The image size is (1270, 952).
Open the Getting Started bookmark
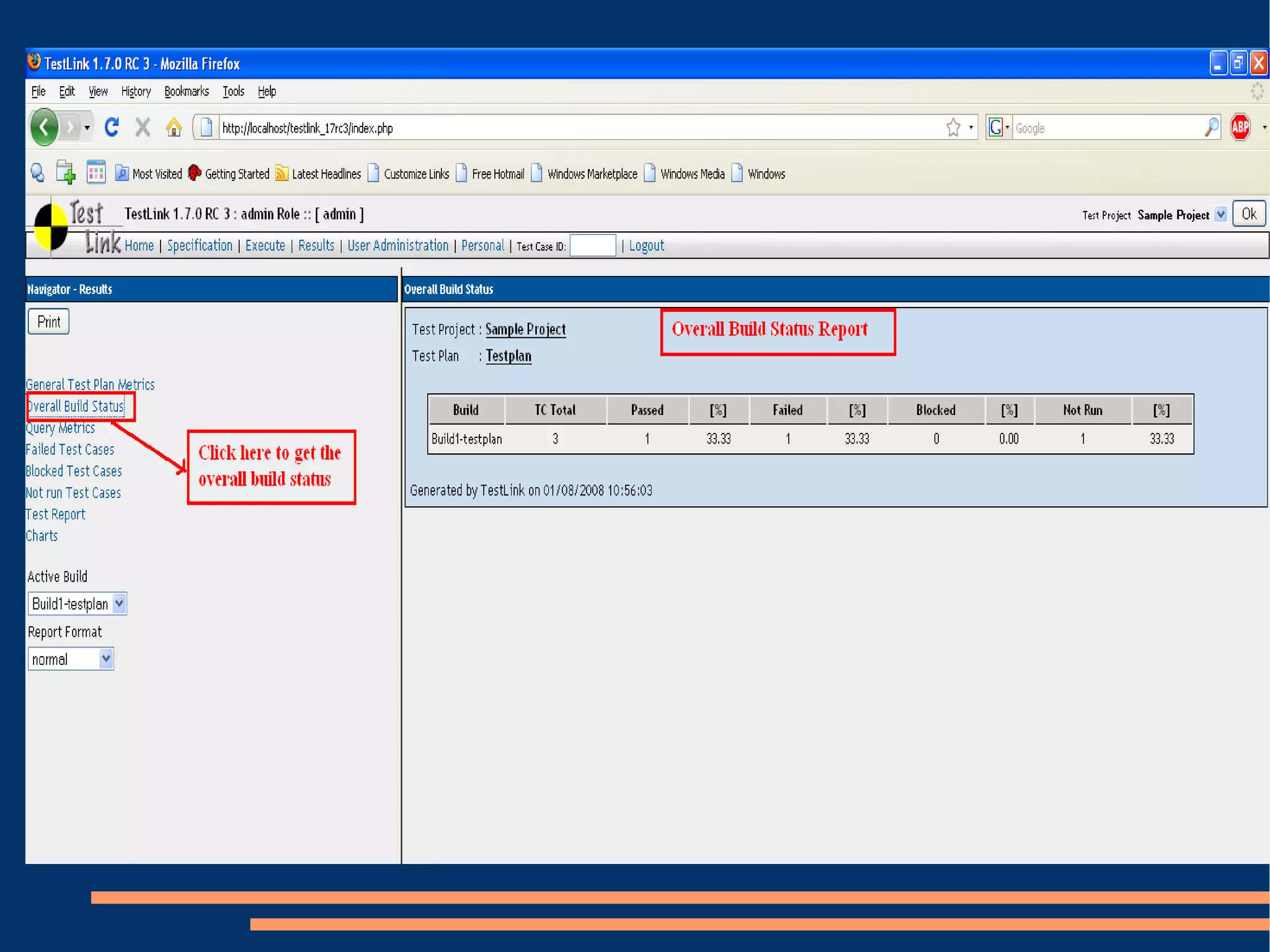pos(229,174)
